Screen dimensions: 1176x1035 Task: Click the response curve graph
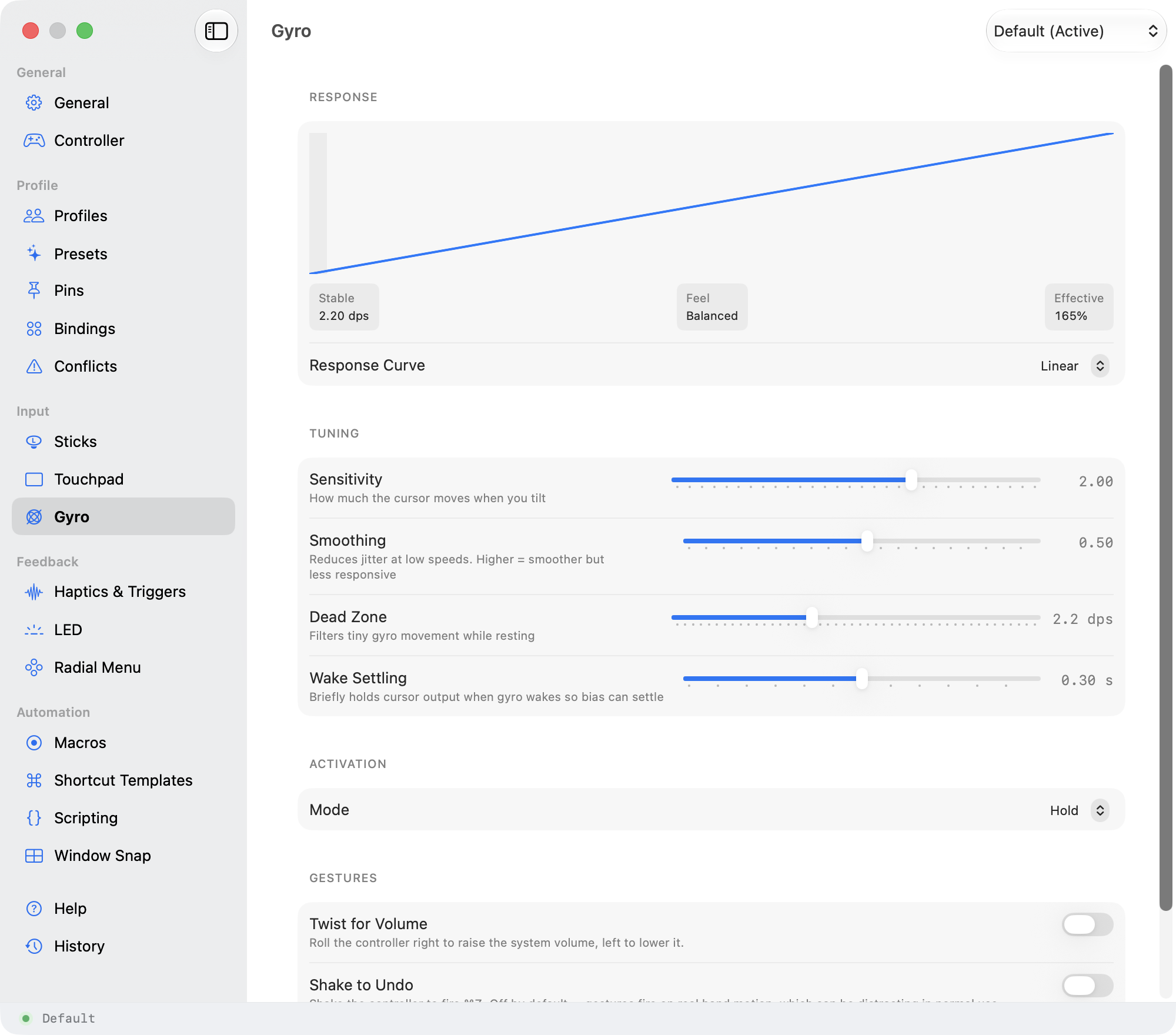(711, 203)
